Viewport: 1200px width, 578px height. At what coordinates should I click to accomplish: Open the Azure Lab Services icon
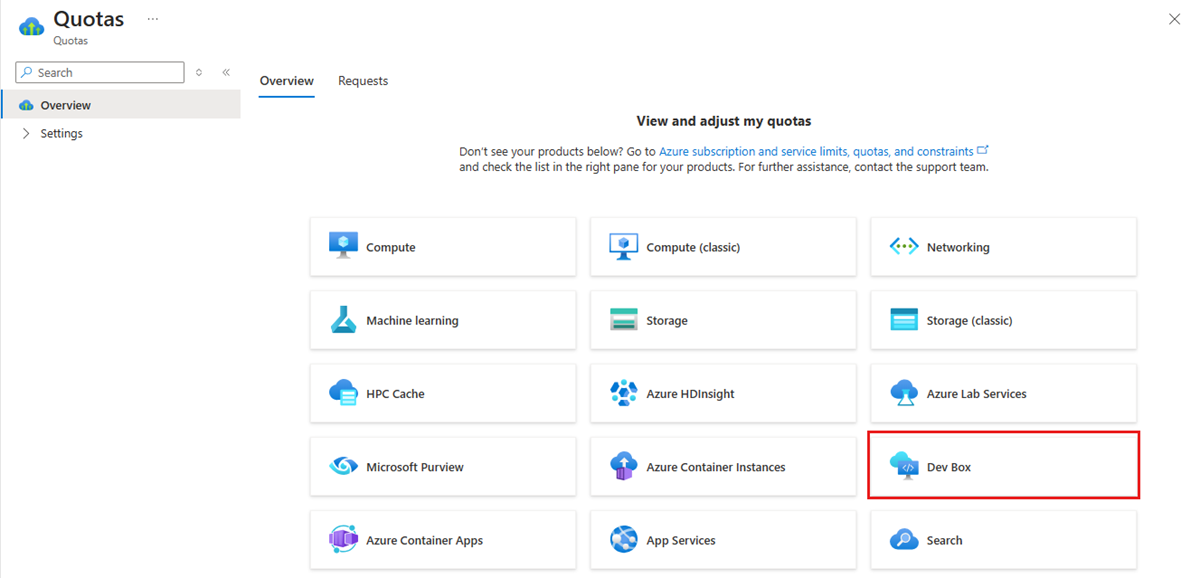904,394
